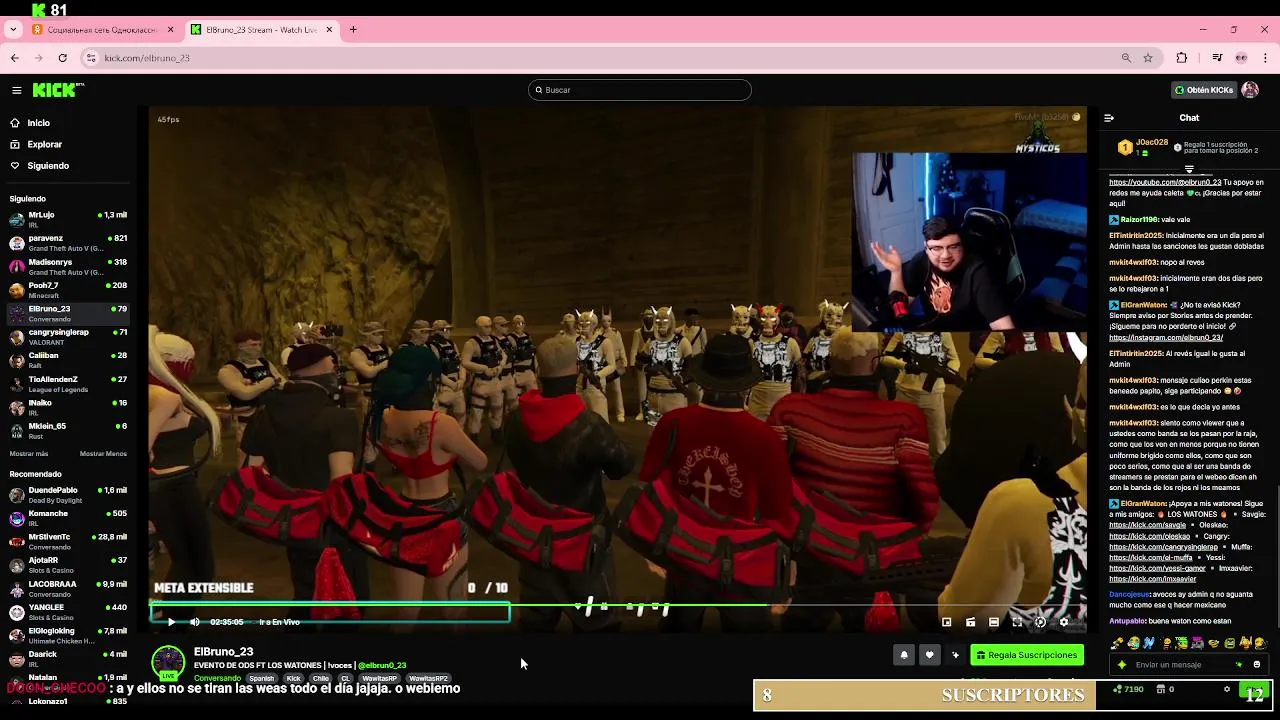
Task: Open the tab search dropdown
Action: 12,30
